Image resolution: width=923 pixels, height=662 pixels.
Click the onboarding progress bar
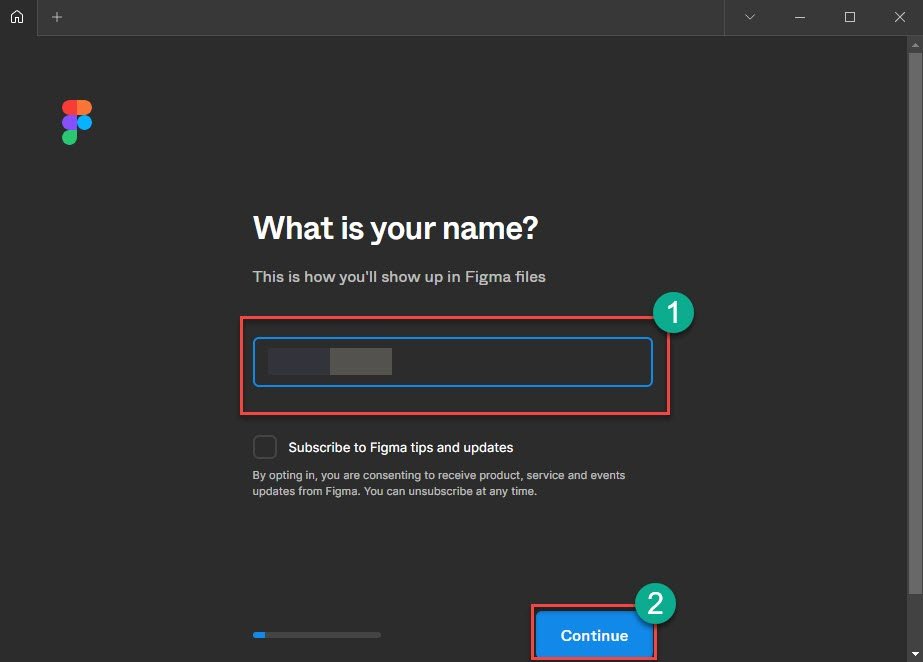click(x=317, y=635)
